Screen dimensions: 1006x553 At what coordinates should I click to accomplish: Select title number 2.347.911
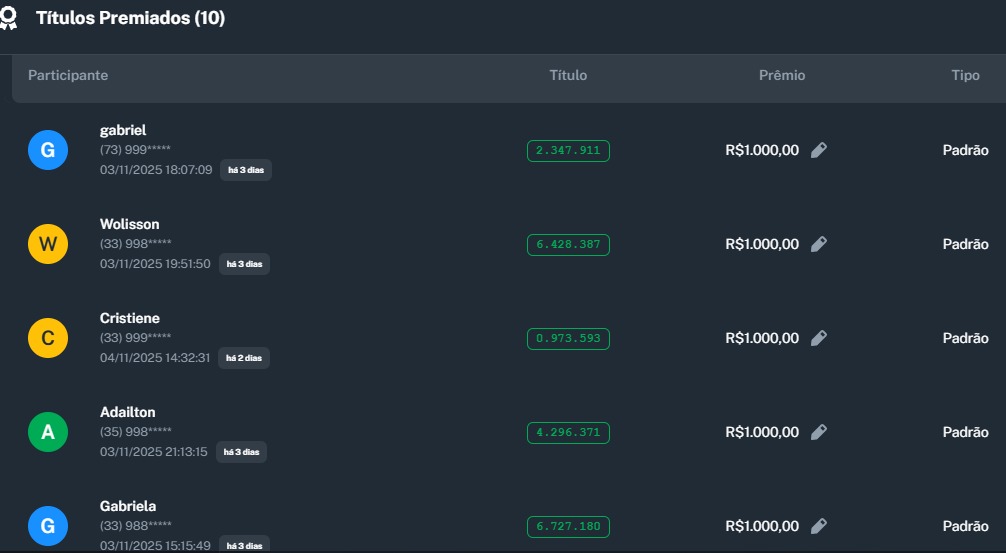pyautogui.click(x=568, y=150)
